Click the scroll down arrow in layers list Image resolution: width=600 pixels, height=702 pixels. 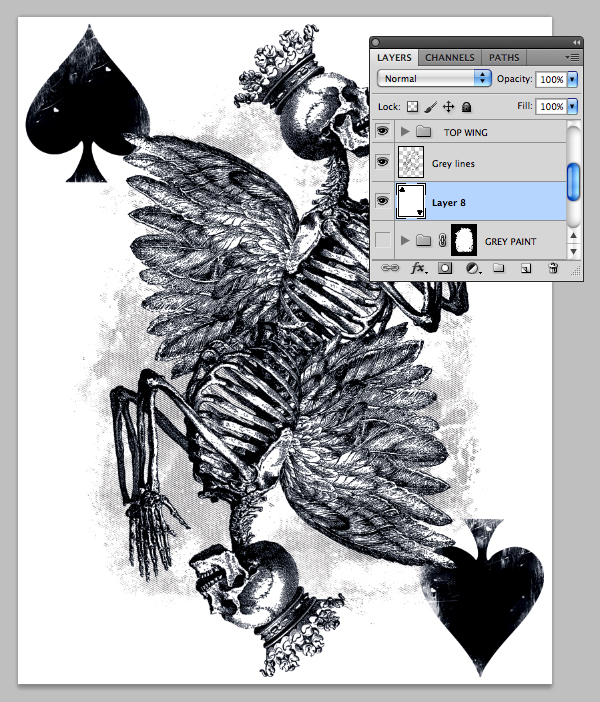574,251
